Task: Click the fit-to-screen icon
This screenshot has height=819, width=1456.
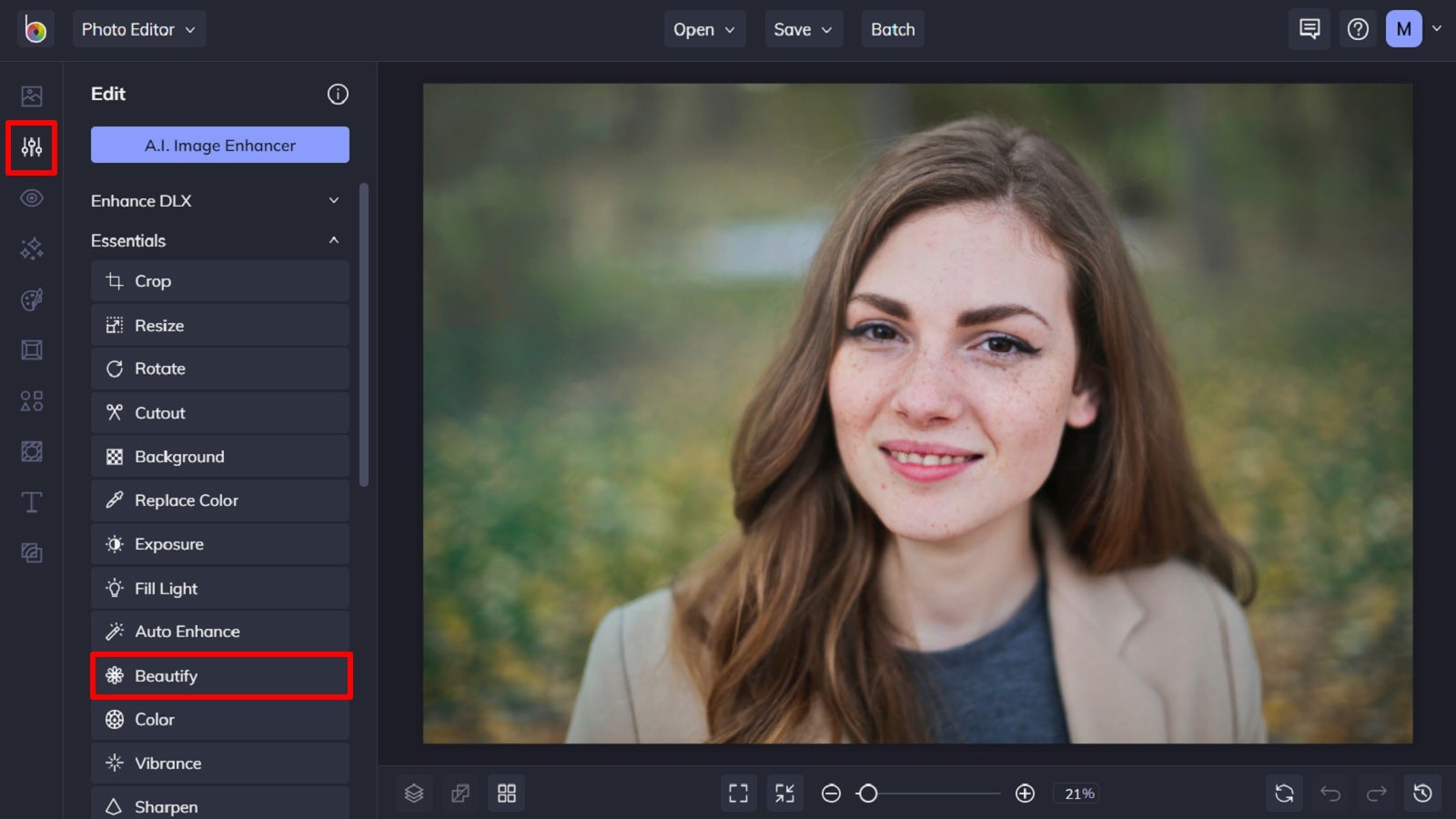Action: [738, 793]
